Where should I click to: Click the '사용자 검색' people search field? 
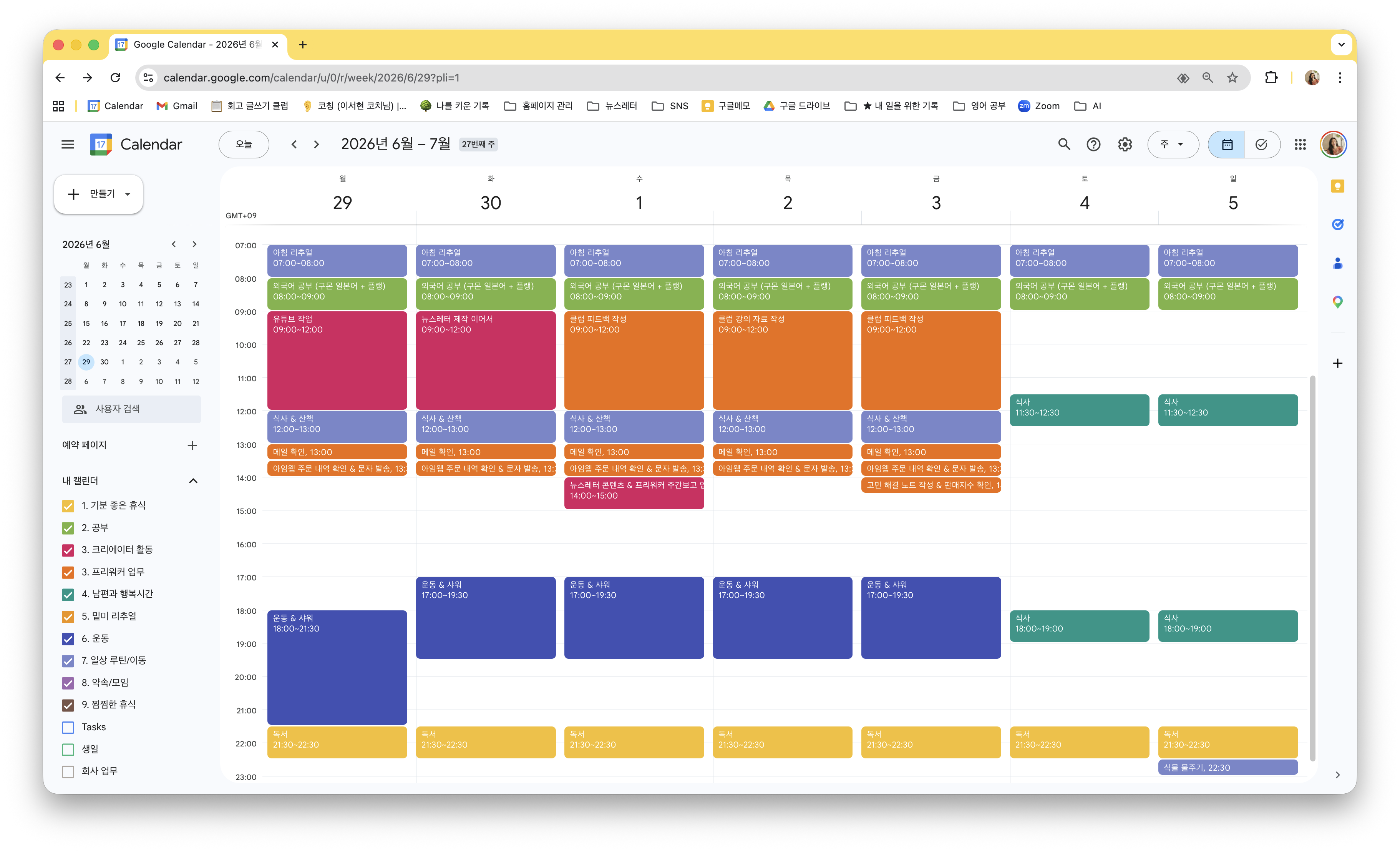131,409
